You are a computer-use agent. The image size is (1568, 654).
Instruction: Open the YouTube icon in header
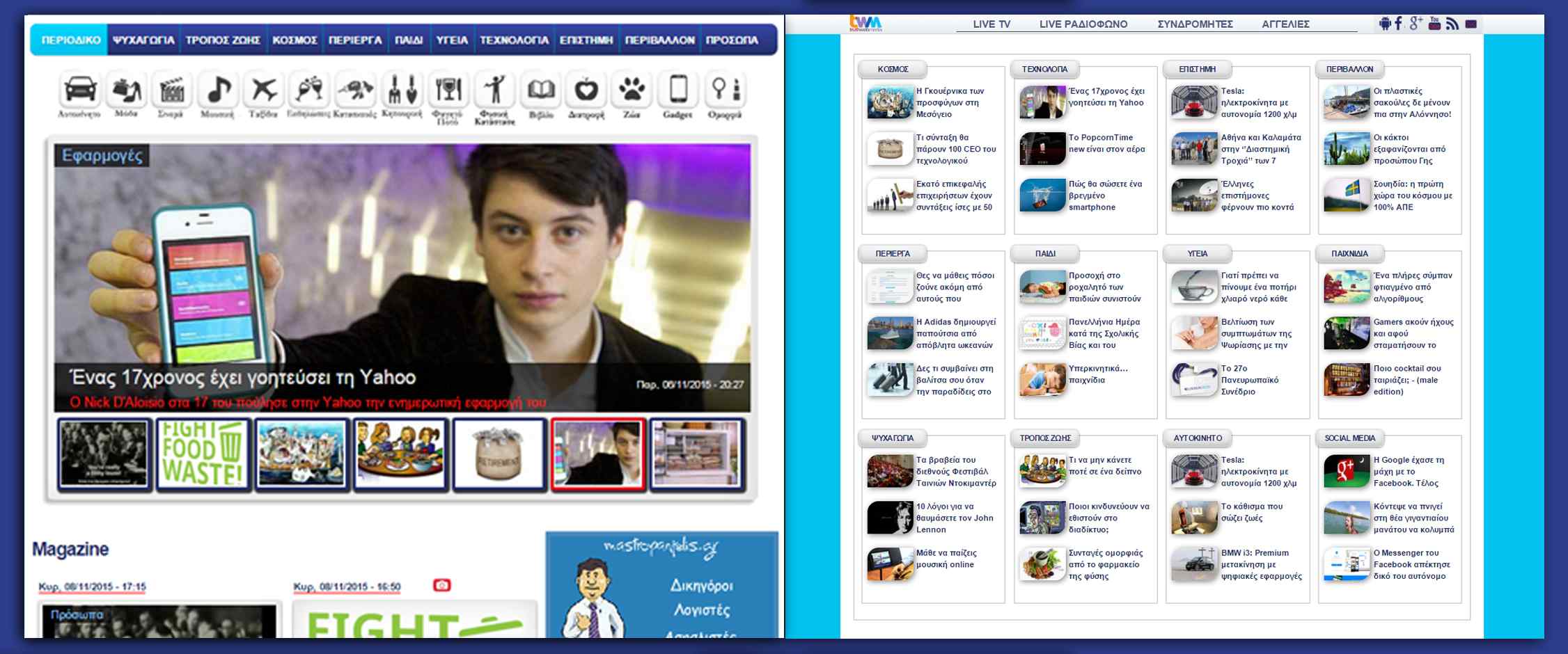point(1434,24)
